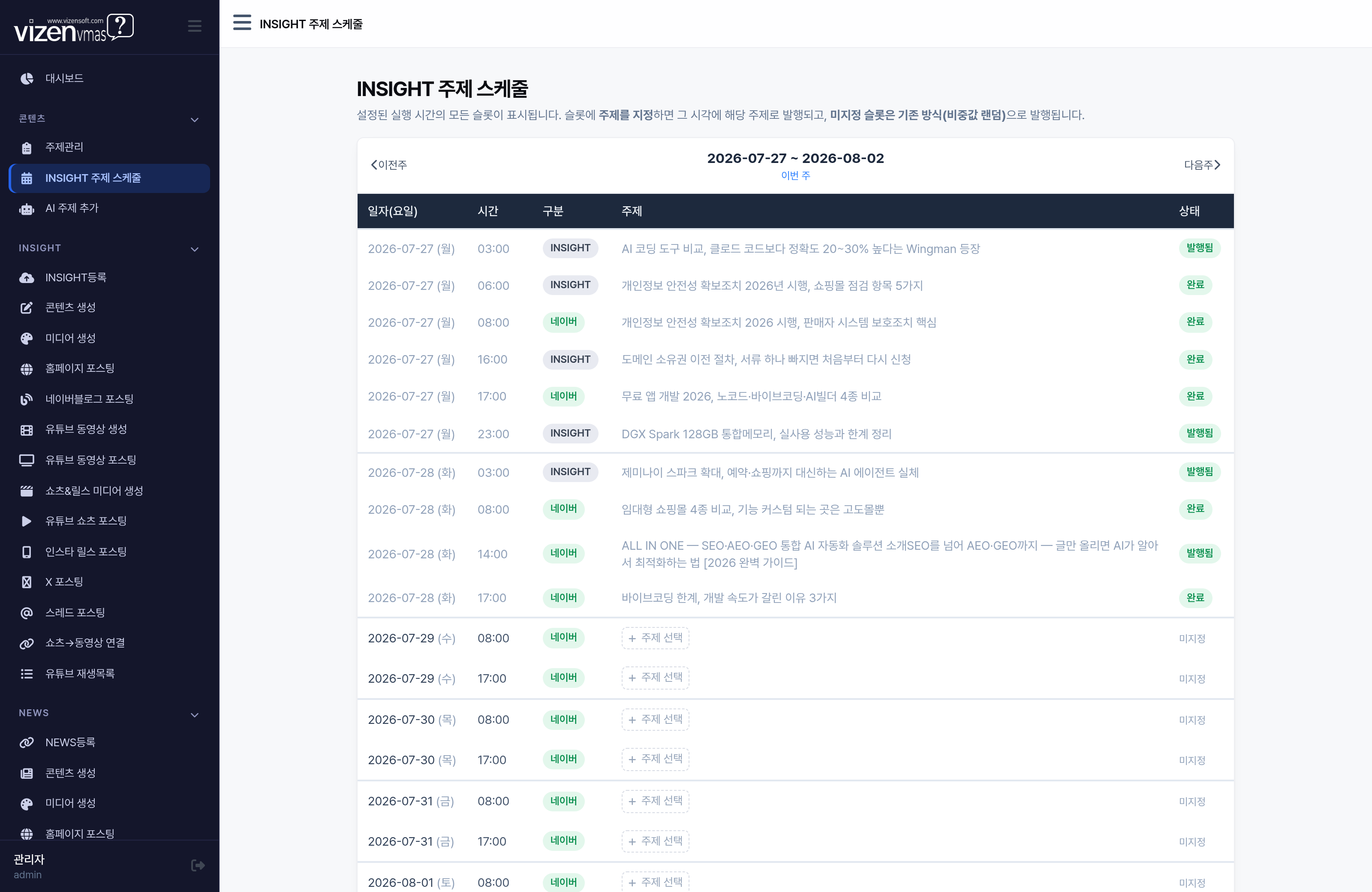Click the 이번 주 link
Image resolution: width=1372 pixels, height=892 pixels.
(795, 175)
